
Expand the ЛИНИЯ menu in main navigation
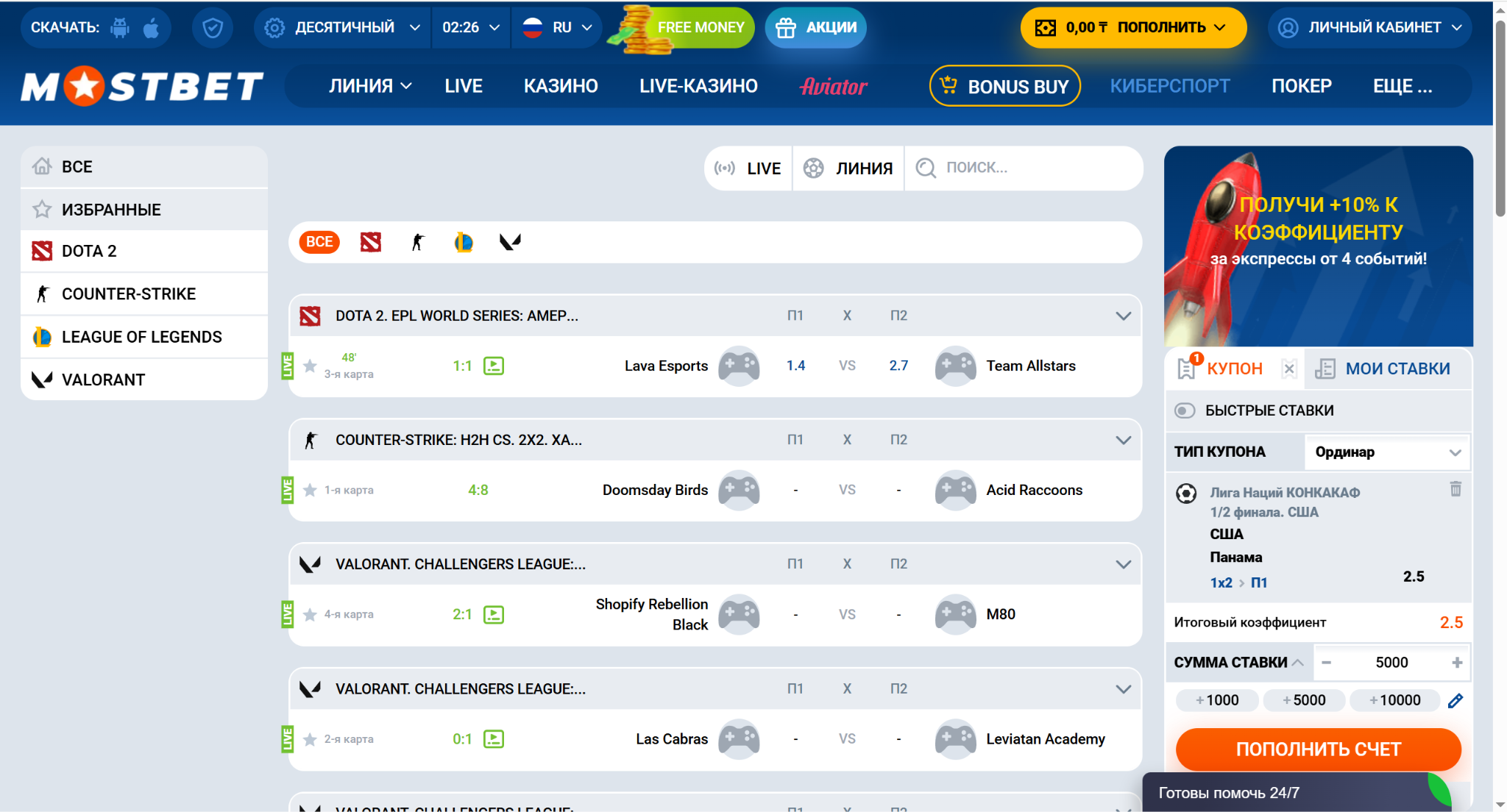coord(370,86)
